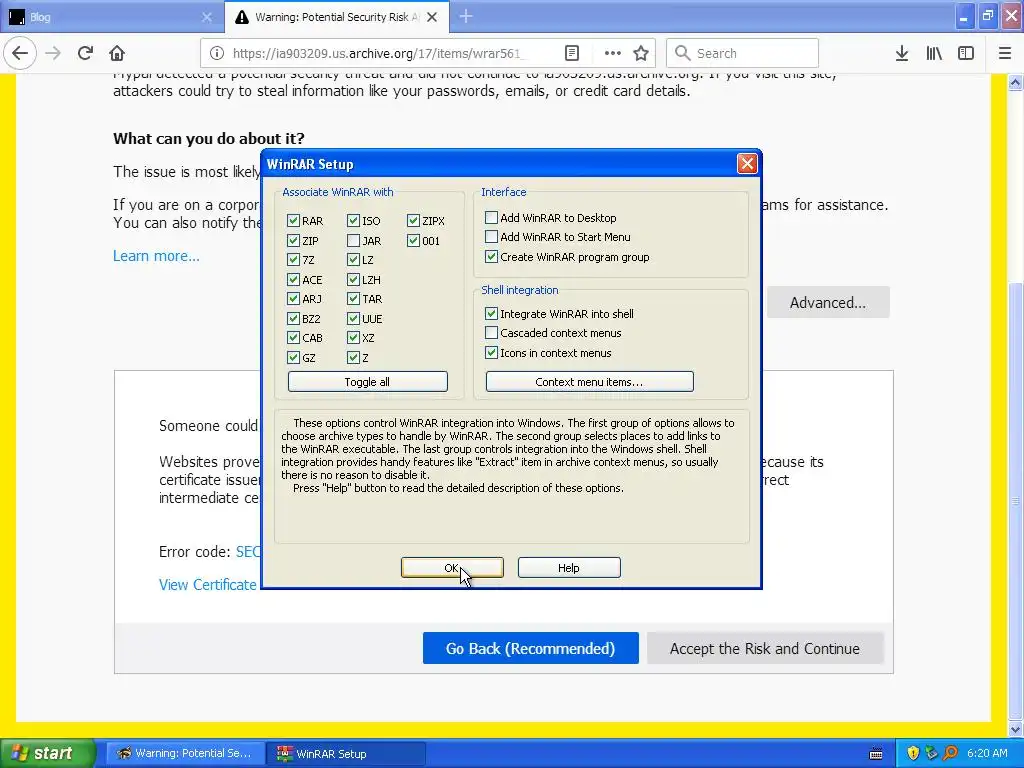Image resolution: width=1024 pixels, height=768 pixels.
Task: Toggle the sidebar icon
Action: (966, 53)
